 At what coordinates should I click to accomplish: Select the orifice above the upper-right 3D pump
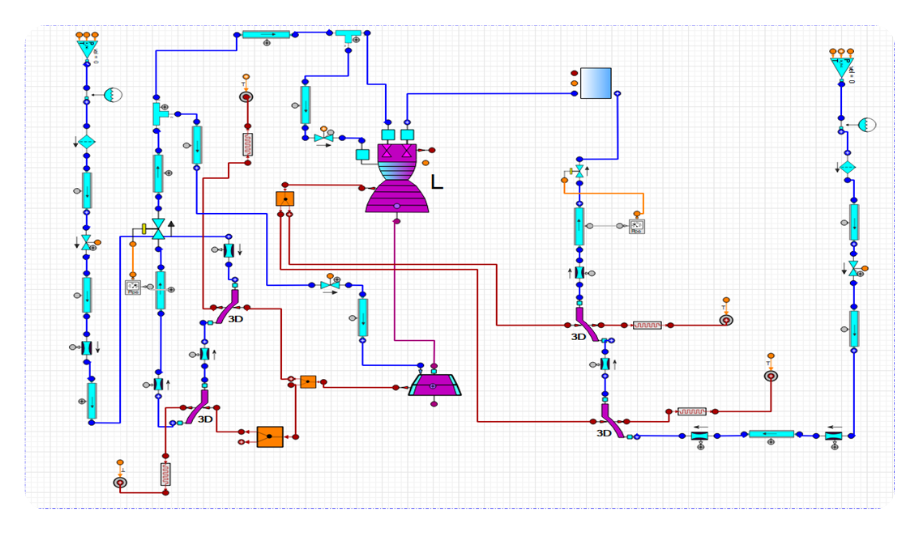[579, 273]
